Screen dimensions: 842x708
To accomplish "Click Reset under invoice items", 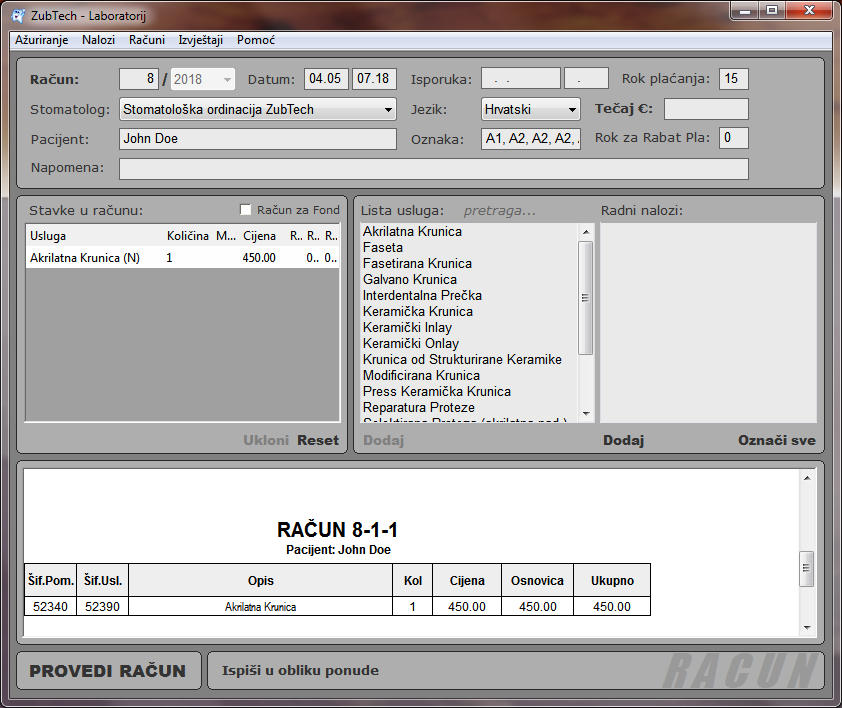I will (318, 441).
